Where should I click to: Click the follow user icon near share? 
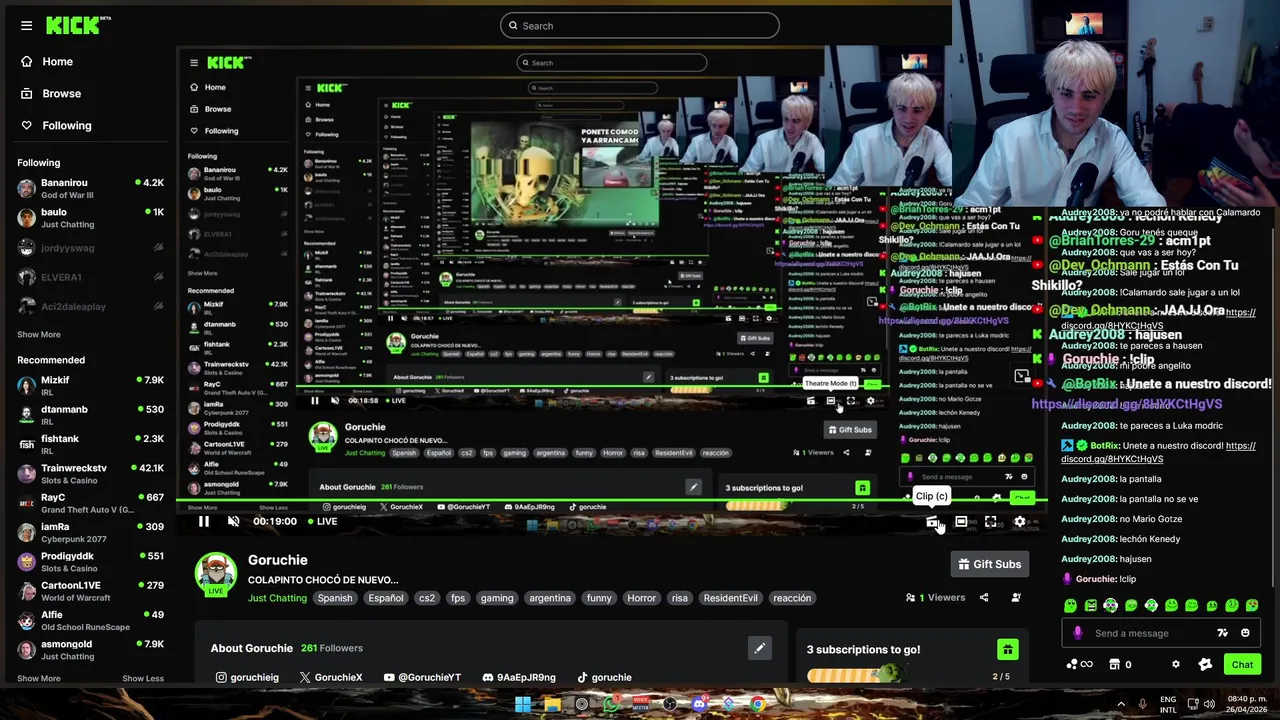click(1016, 598)
